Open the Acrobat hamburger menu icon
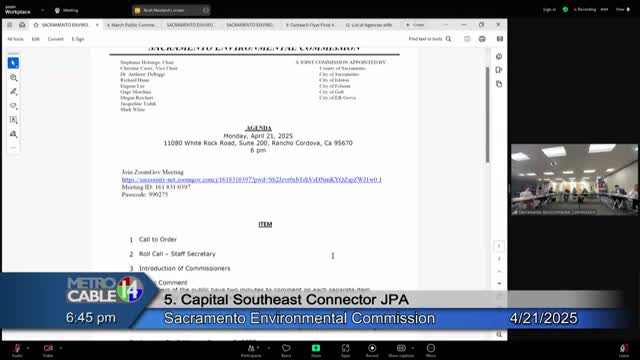The width and height of the screenshot is (640, 360). (x=9, y=25)
